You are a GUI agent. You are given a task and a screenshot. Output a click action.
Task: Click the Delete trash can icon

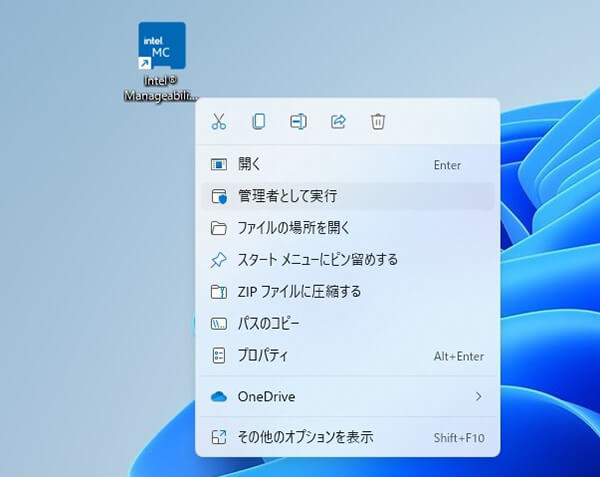point(378,122)
